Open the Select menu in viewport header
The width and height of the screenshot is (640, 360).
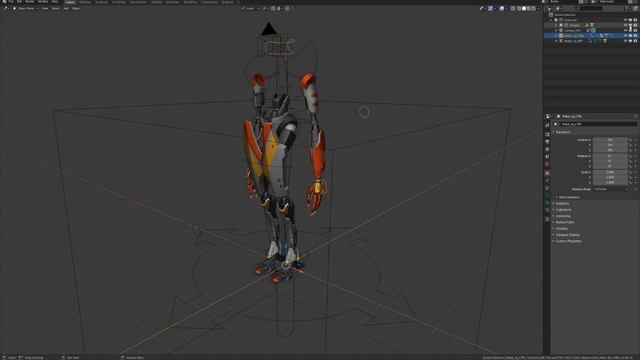[56, 8]
